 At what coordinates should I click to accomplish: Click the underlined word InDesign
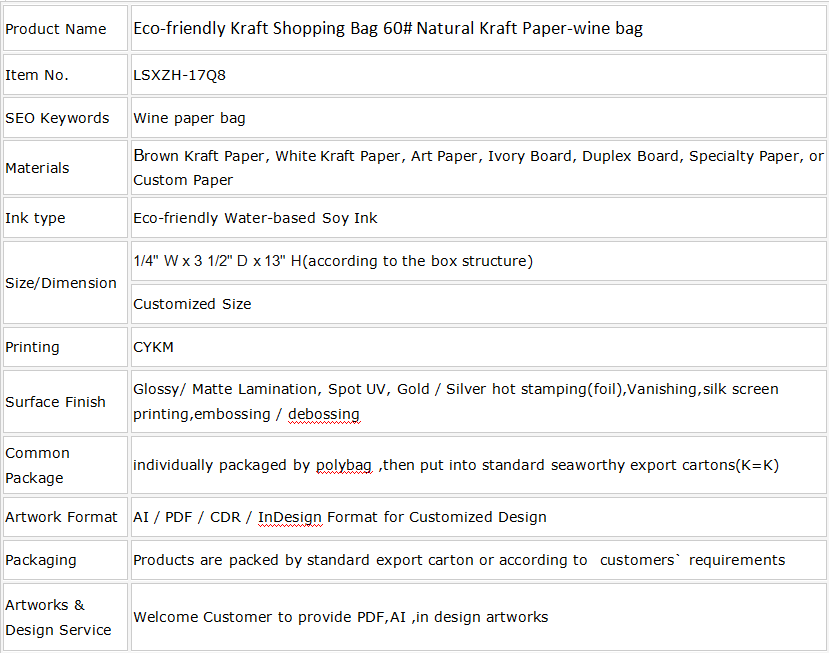coord(290,517)
